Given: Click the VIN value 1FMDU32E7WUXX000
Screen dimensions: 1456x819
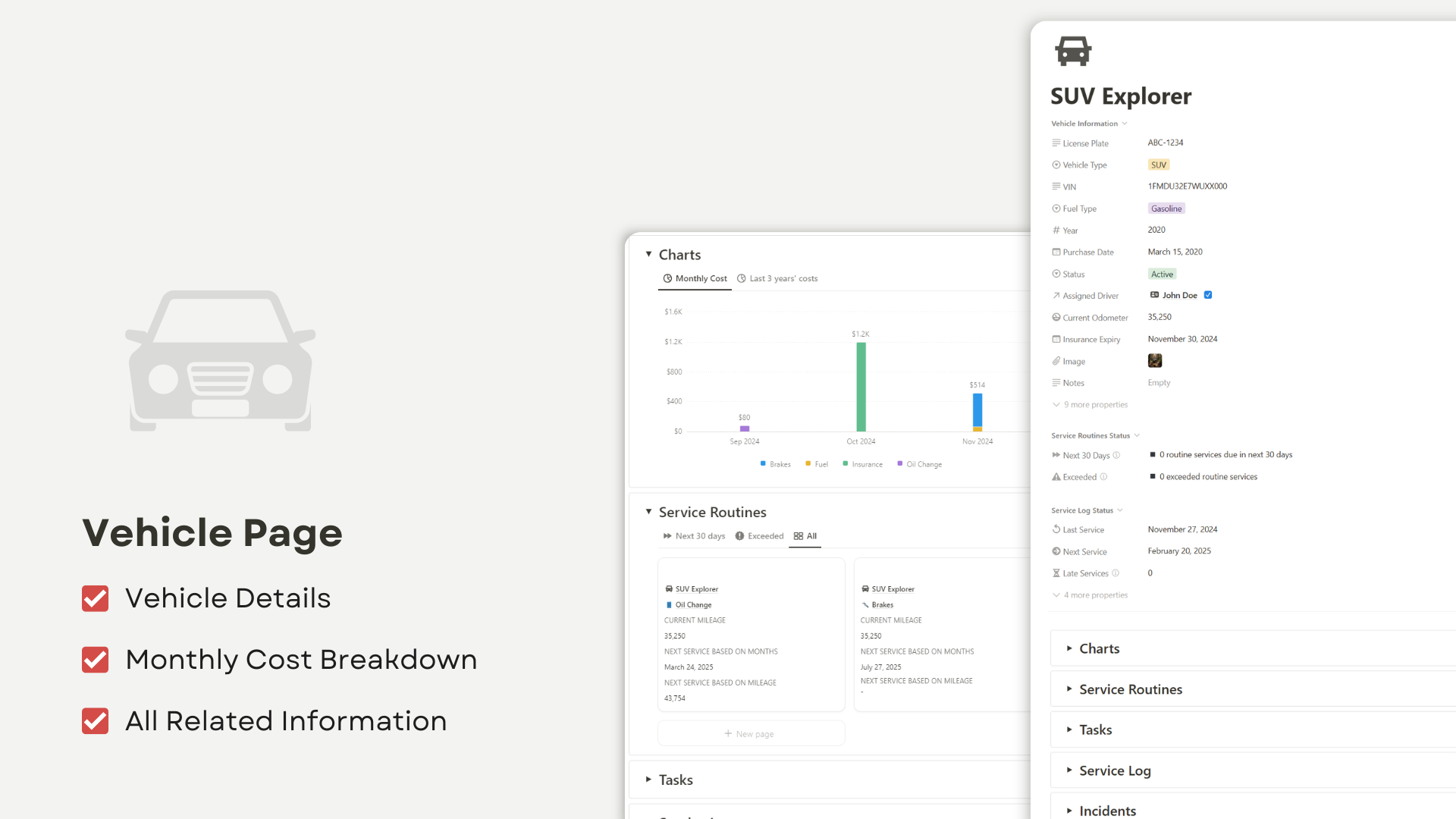Looking at the screenshot, I should point(1188,186).
